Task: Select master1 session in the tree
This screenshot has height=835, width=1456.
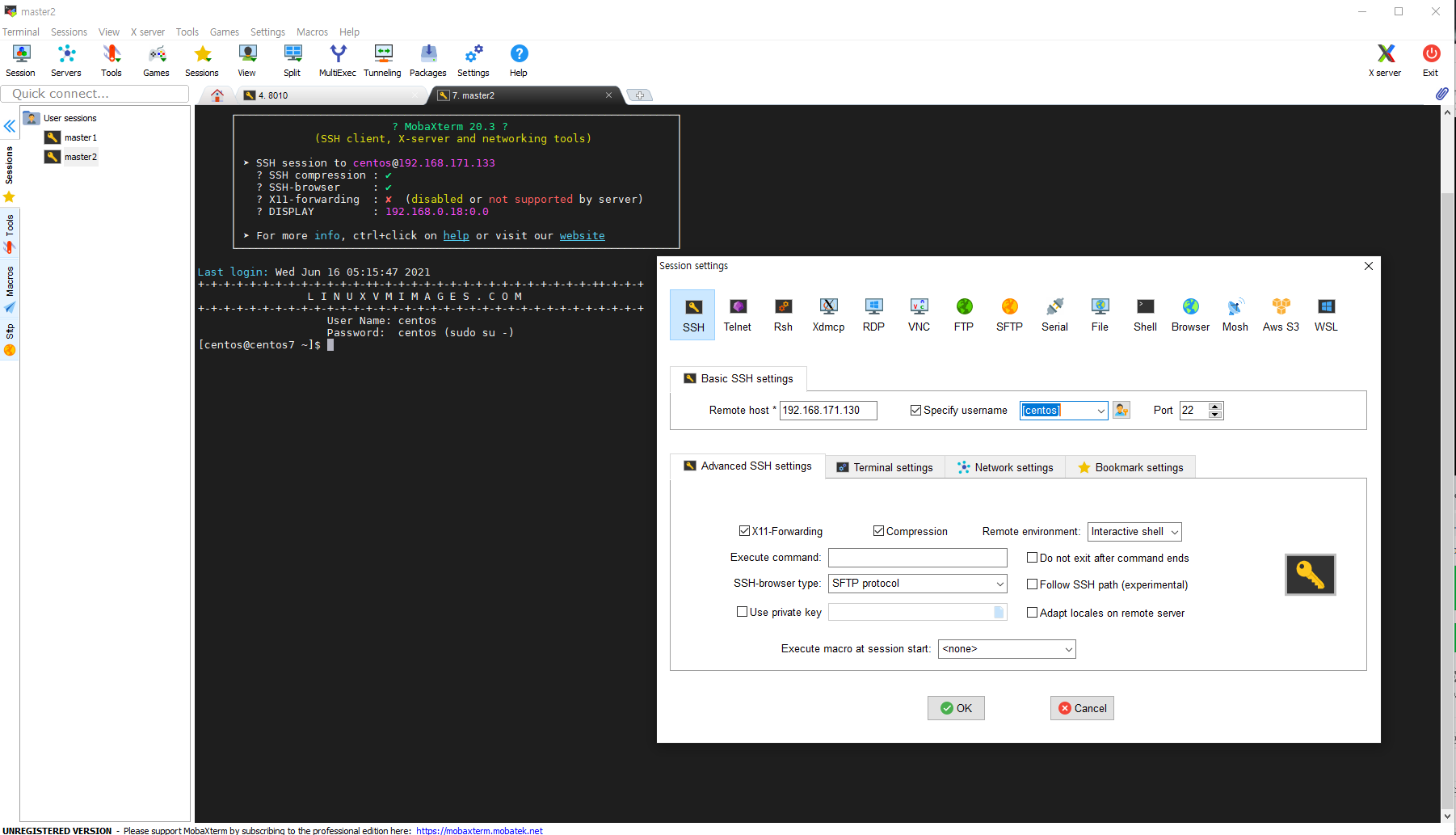Action: tap(80, 137)
